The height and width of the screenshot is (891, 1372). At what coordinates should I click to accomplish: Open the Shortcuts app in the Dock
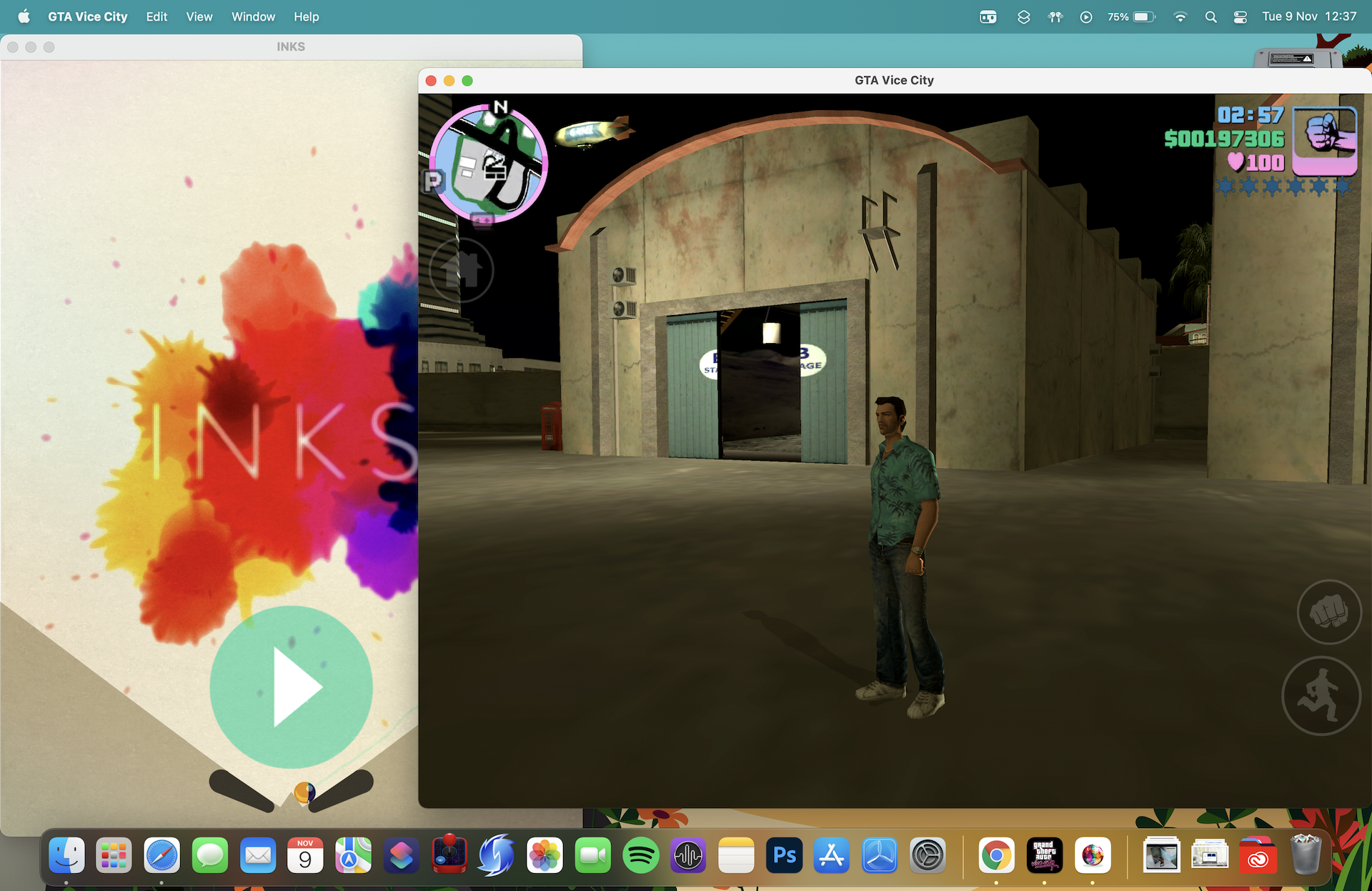(x=402, y=855)
